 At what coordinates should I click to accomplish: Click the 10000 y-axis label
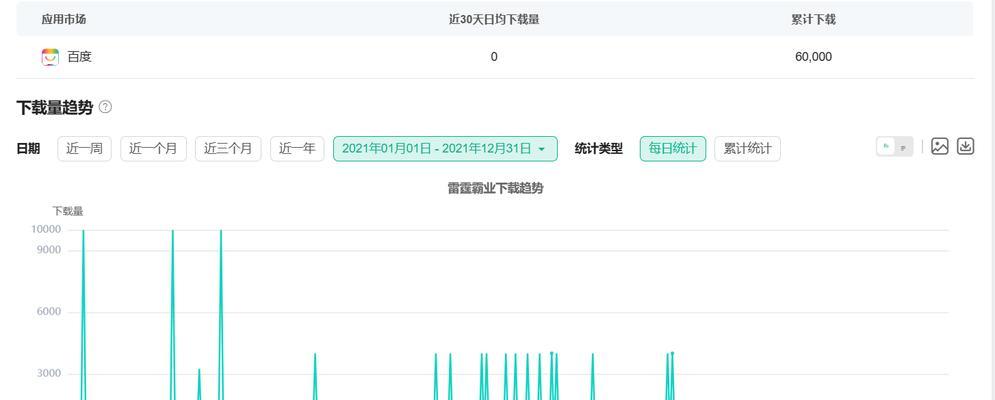click(x=46, y=229)
